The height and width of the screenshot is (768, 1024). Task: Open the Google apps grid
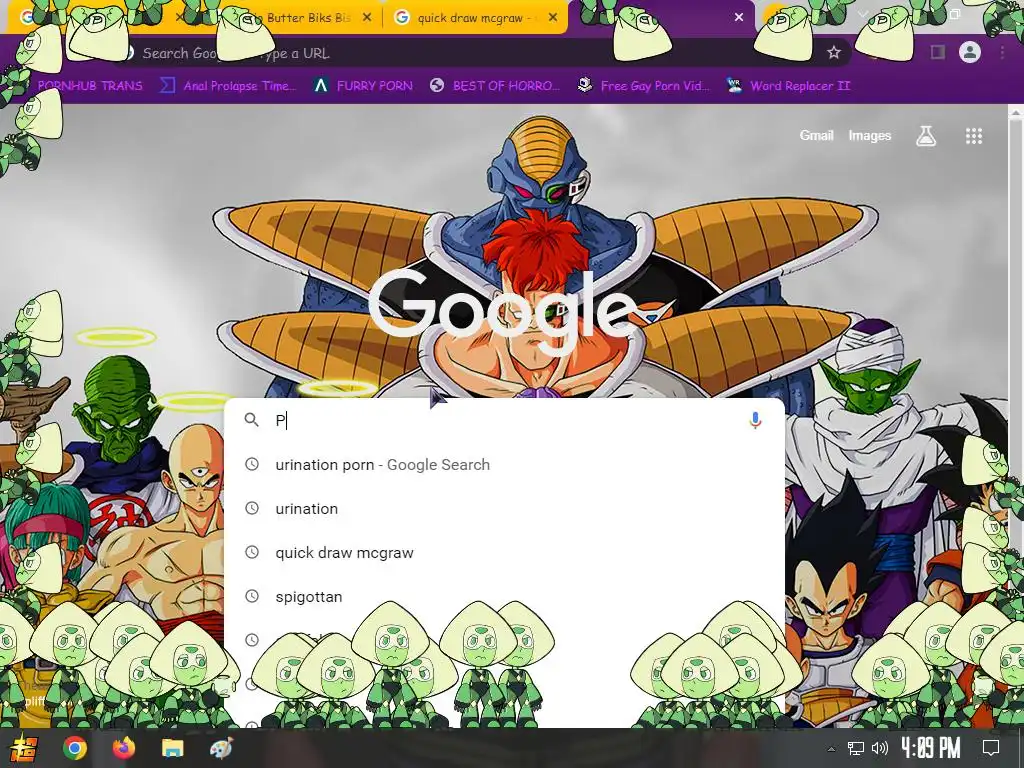point(974,136)
